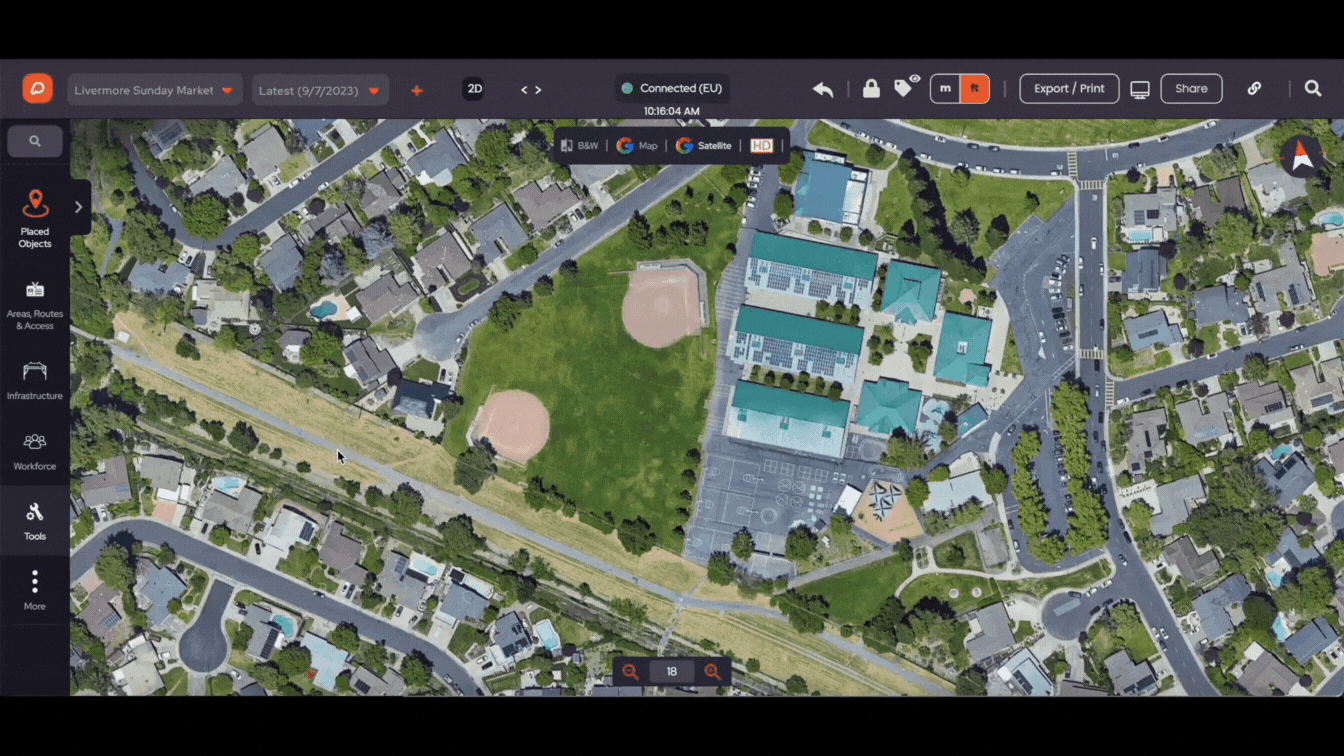The image size is (1344, 756).
Task: Open the Latest (9/7/2023) version dropdown
Action: [x=320, y=90]
